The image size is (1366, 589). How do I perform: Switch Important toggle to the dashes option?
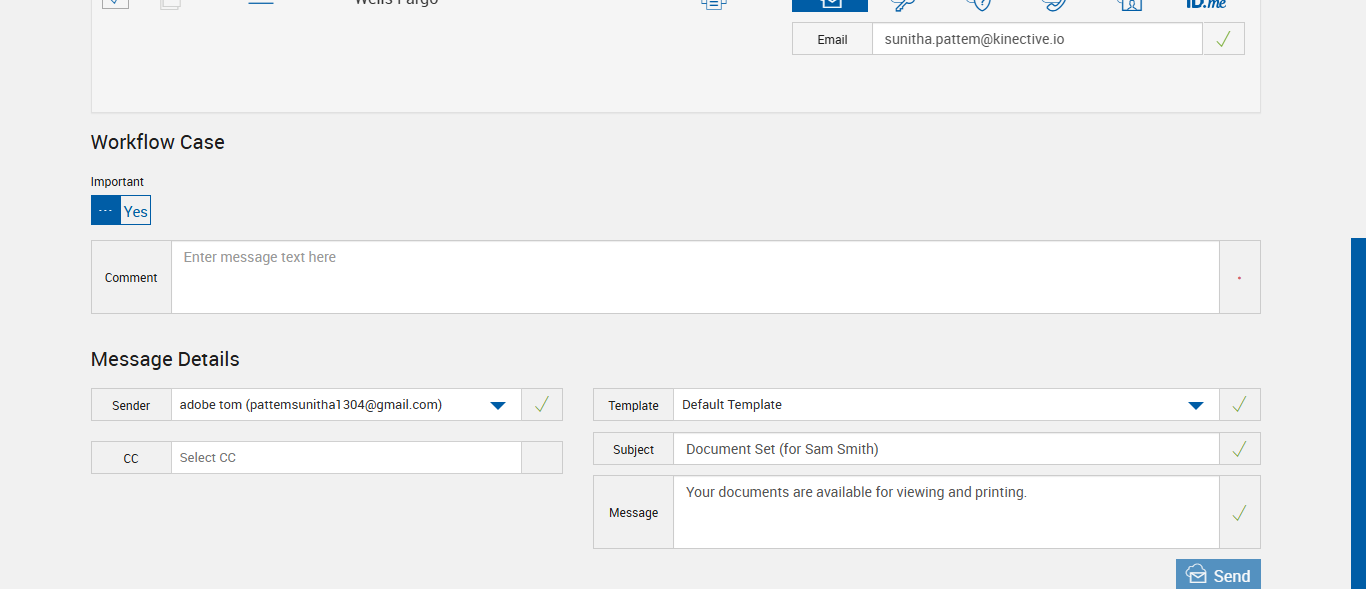point(106,211)
